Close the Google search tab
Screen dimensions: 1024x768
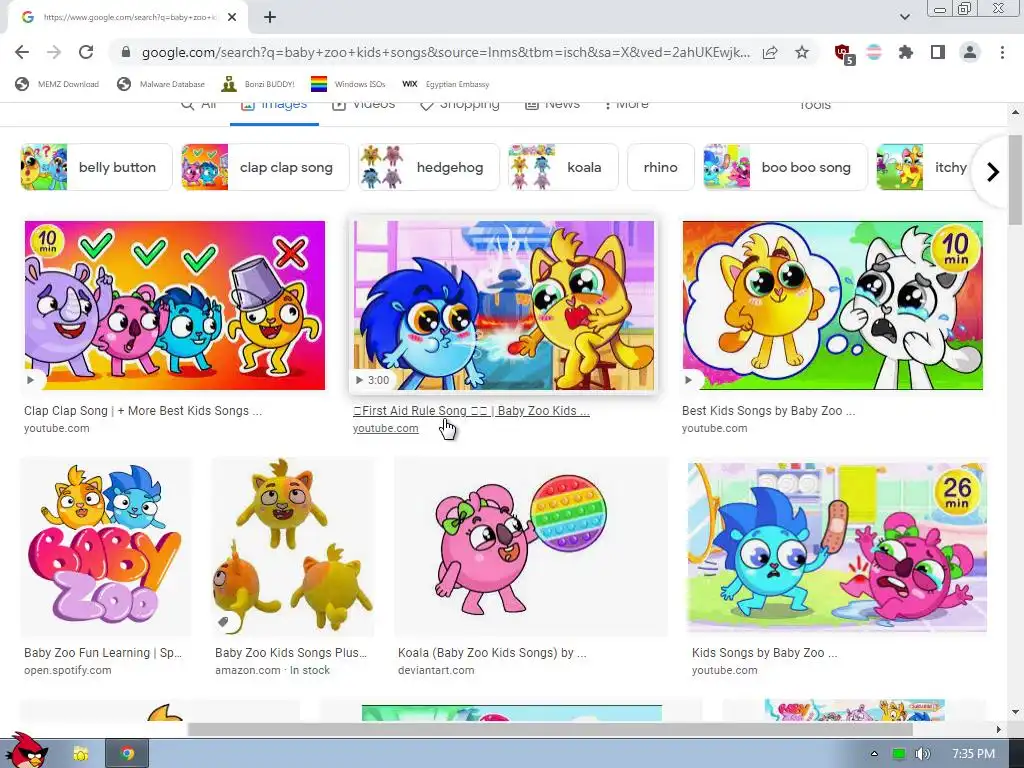click(232, 18)
